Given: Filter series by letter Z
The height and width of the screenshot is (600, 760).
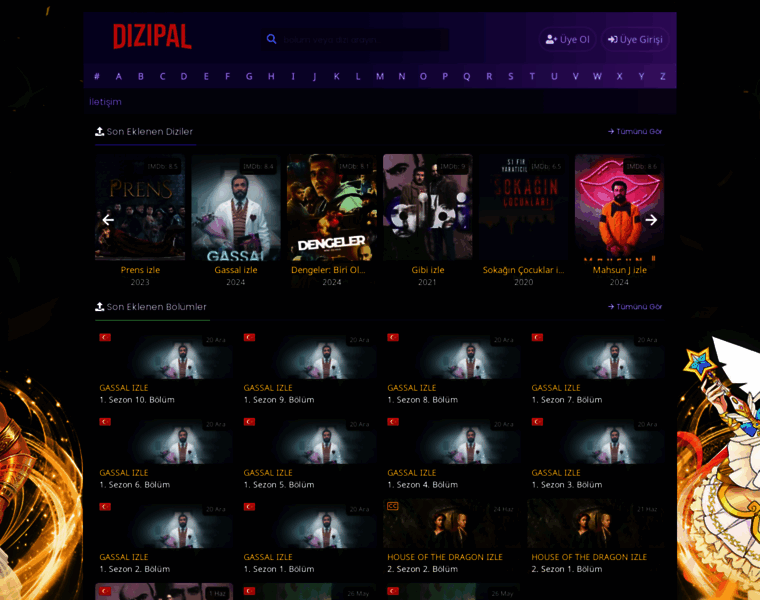Looking at the screenshot, I should pos(663,76).
